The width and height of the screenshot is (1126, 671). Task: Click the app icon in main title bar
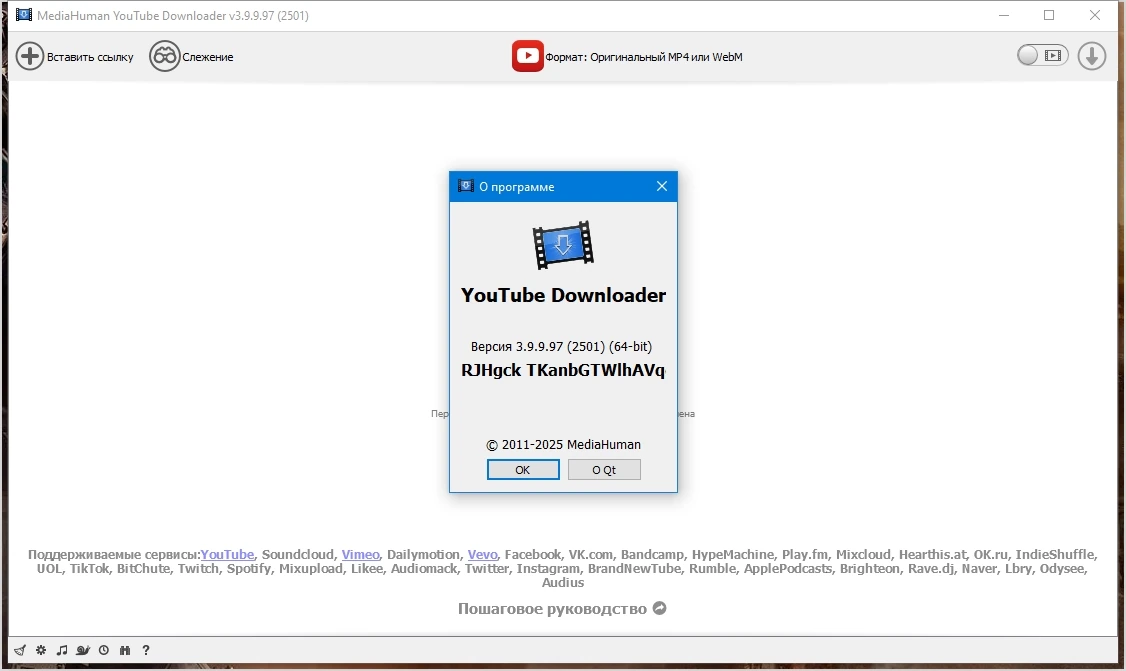click(24, 15)
